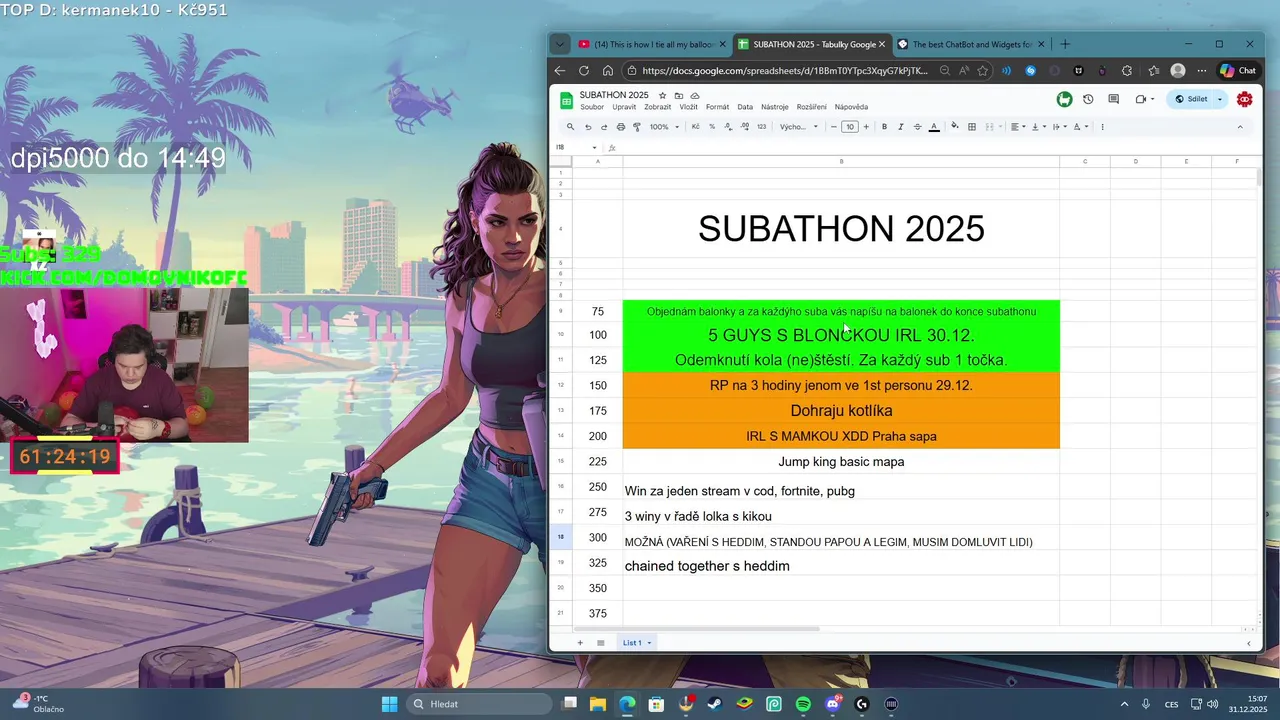Screen dimensions: 1280x720
Task: Click the search menus magnifier icon in Sheets toolbar
Action: click(x=571, y=127)
